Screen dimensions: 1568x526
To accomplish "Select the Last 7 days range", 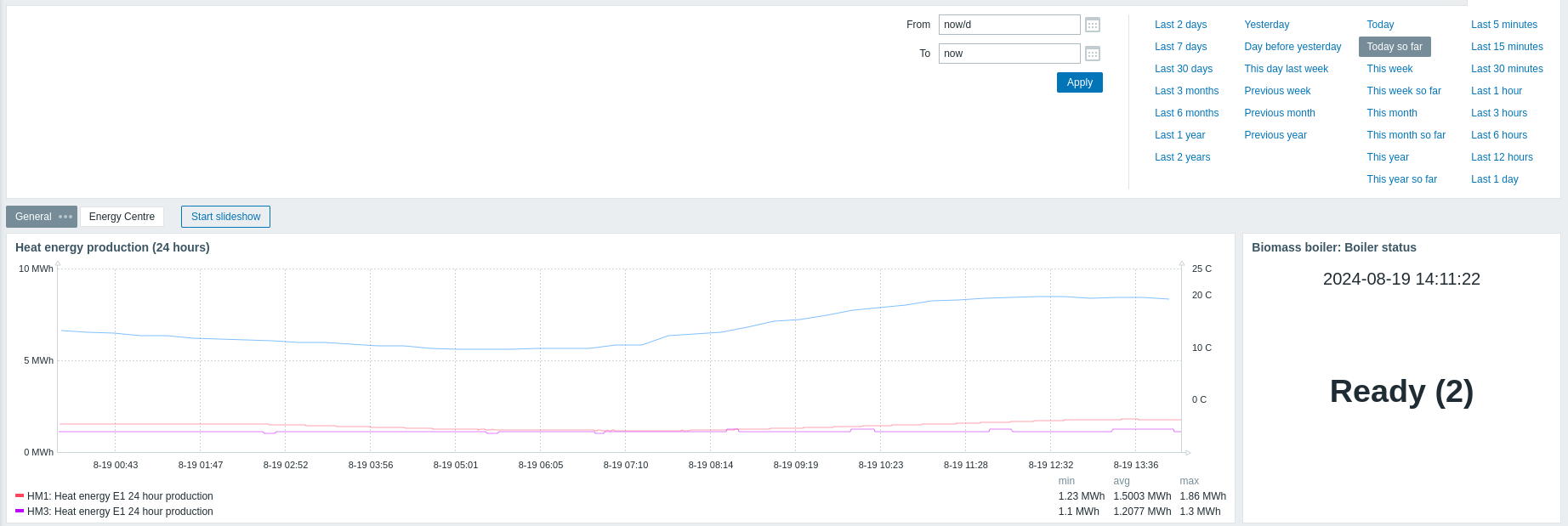I will click(1180, 47).
